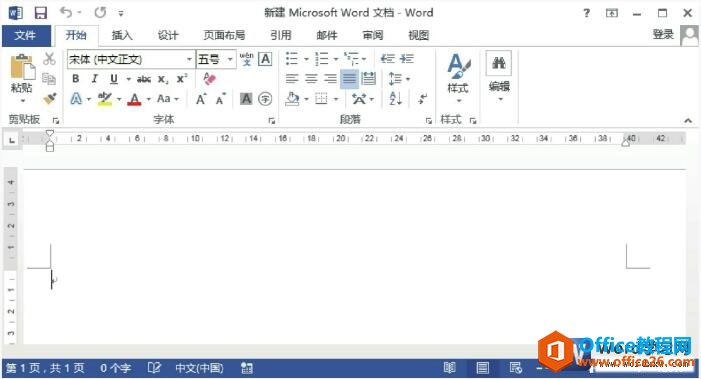Clear all formatting eraser icon
This screenshot has height=379, width=701.
tap(209, 79)
